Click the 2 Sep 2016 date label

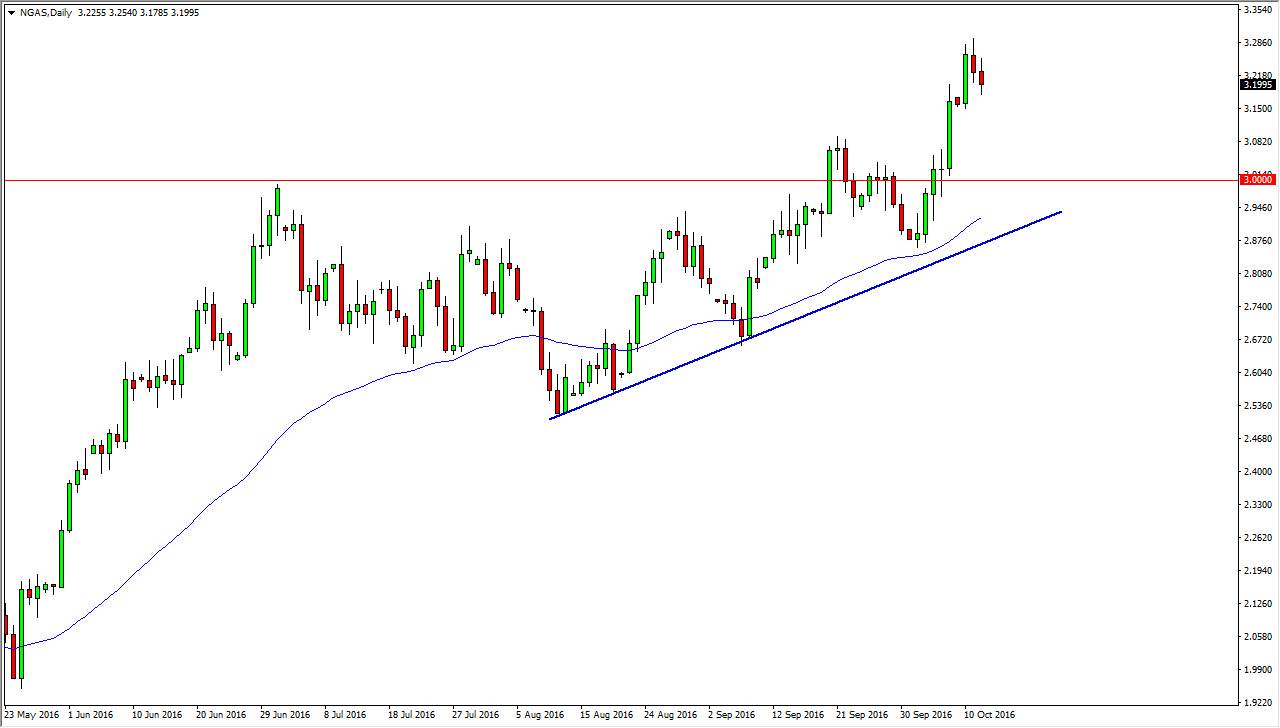click(732, 716)
